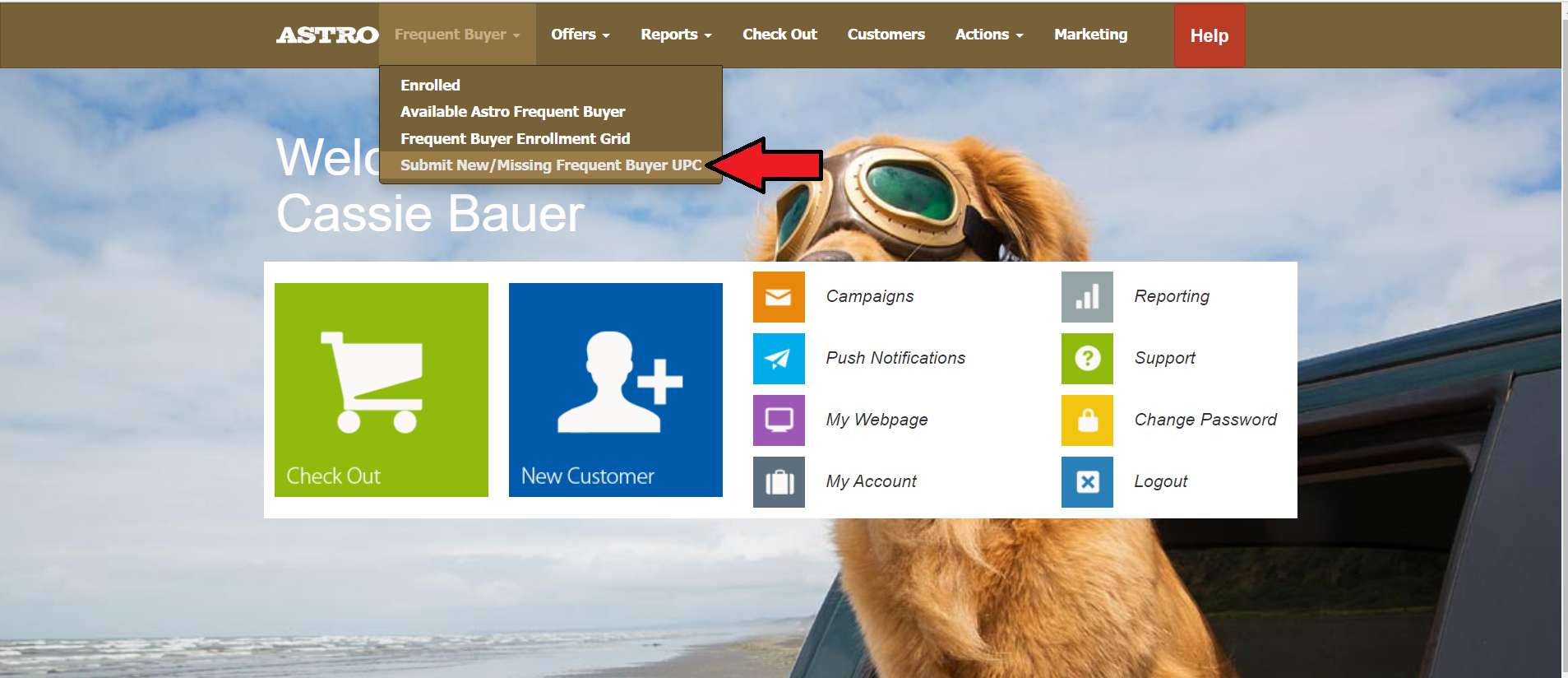Expand the Actions dropdown menu
This screenshot has height=678, width=1568.
coord(989,35)
